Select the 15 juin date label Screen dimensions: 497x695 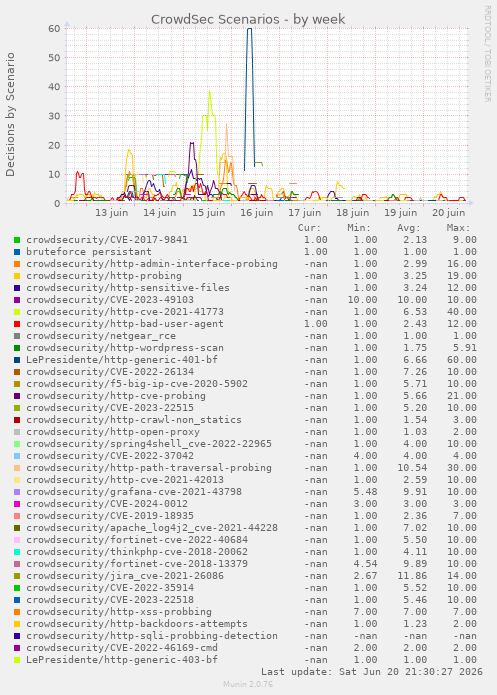click(x=208, y=213)
